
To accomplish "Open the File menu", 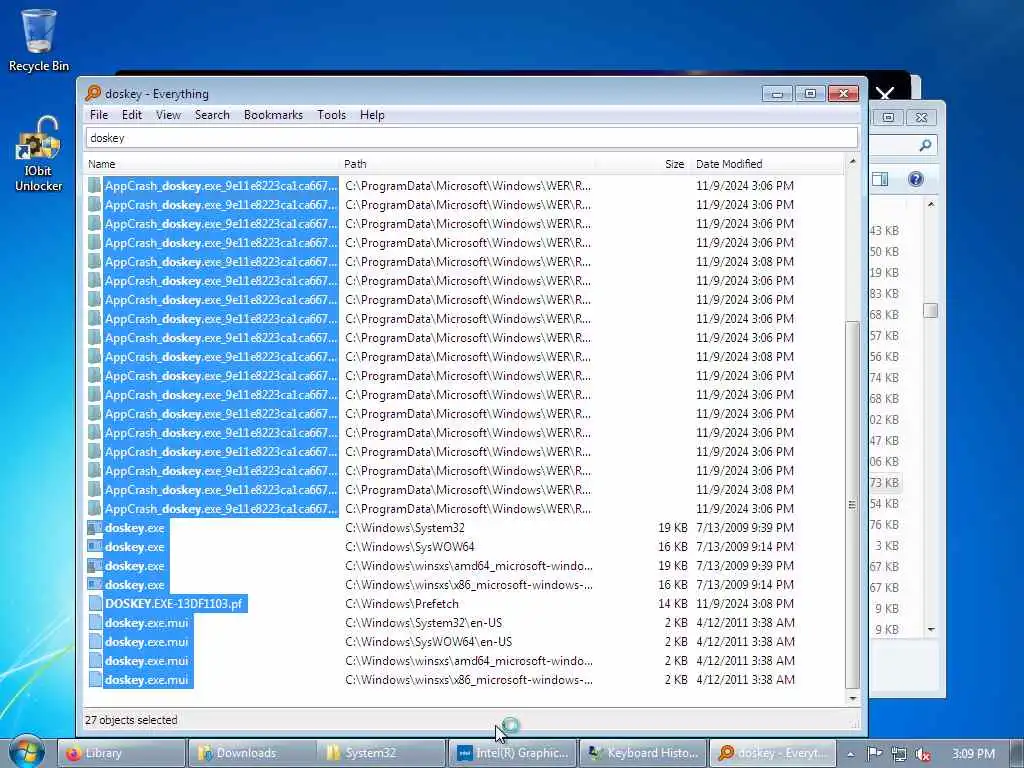I will pyautogui.click(x=99, y=115).
